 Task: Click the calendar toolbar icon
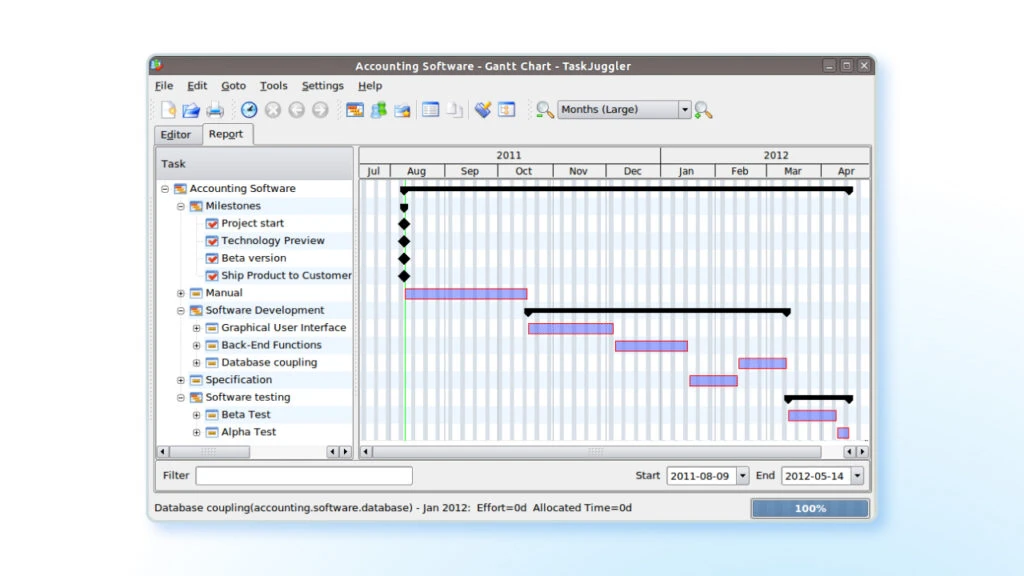(507, 110)
